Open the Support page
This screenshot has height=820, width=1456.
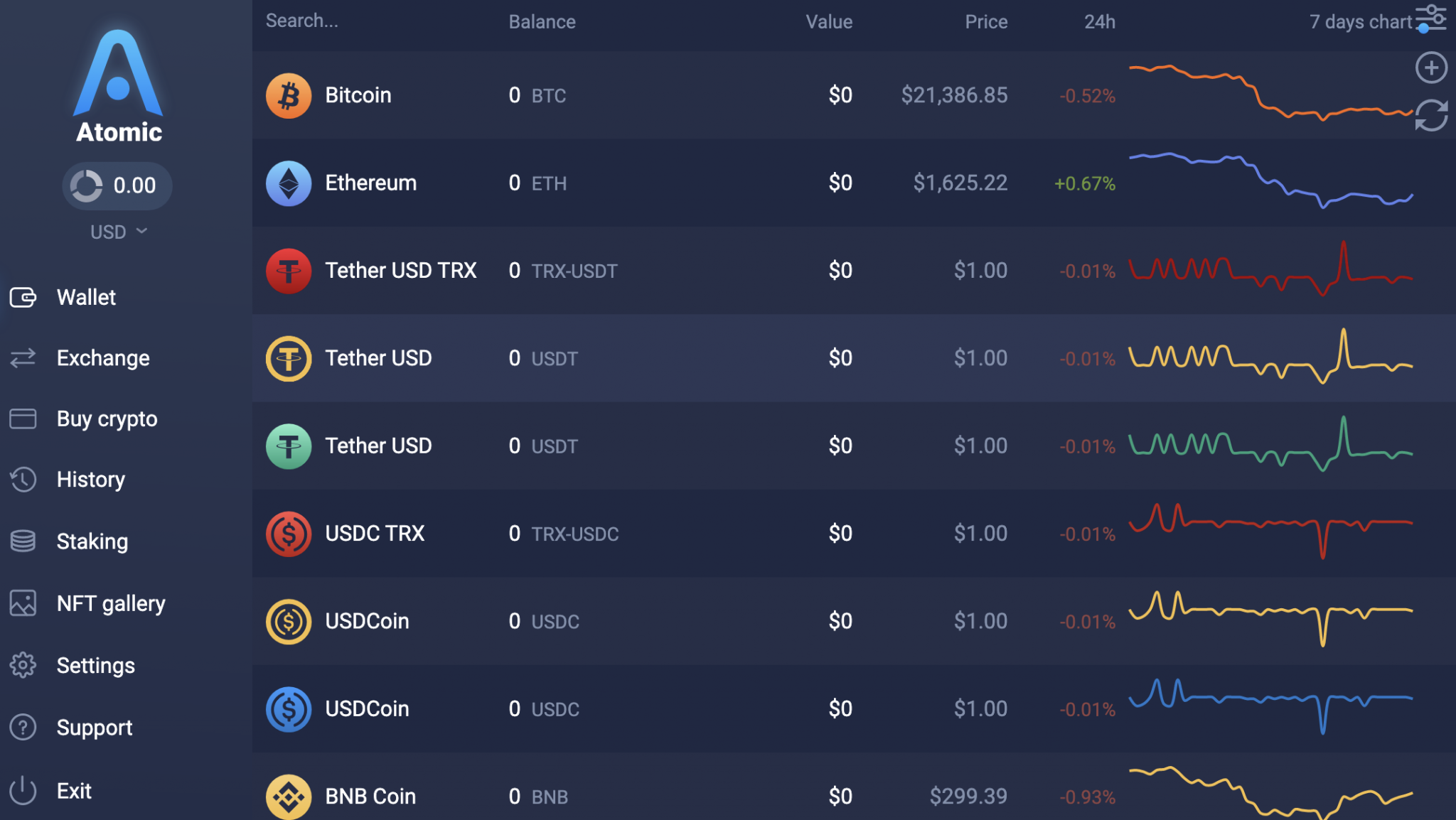94,727
